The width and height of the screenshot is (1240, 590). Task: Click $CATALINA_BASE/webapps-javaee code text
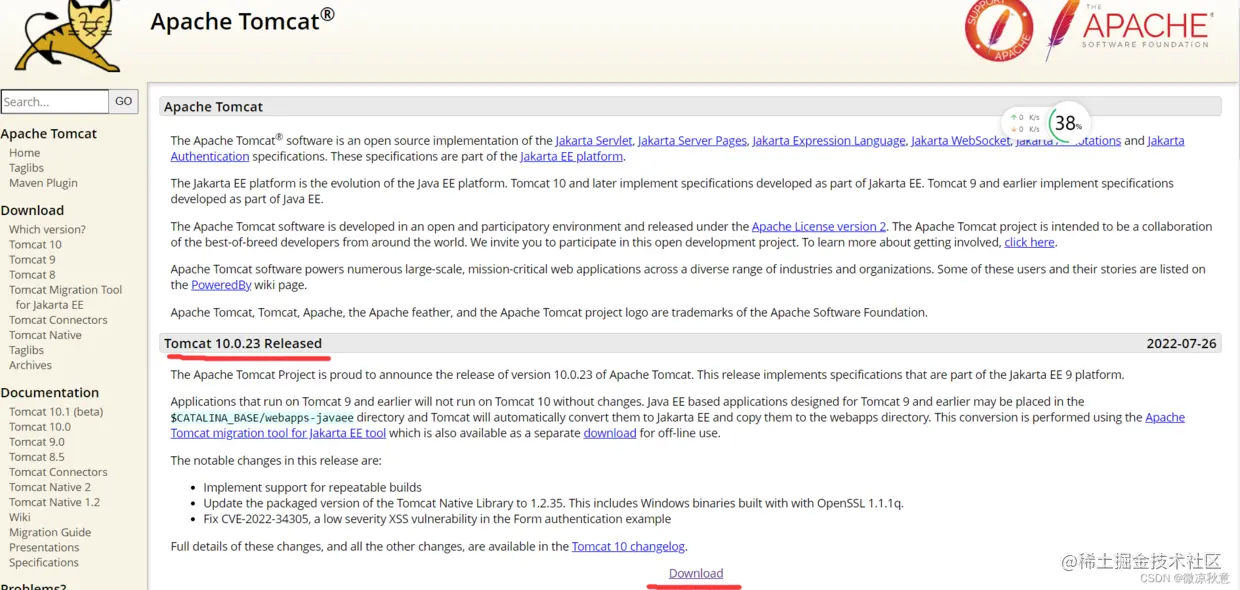pos(262,417)
